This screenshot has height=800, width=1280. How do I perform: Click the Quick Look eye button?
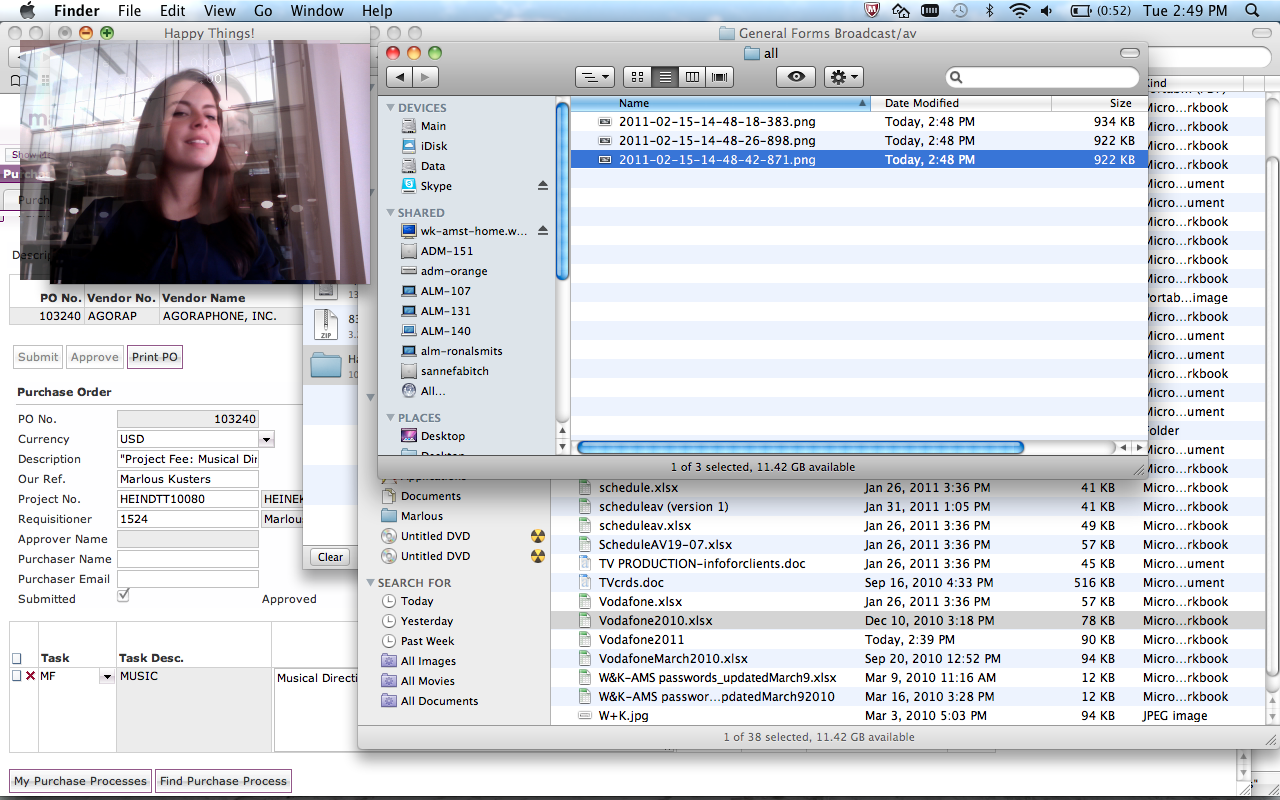796,77
